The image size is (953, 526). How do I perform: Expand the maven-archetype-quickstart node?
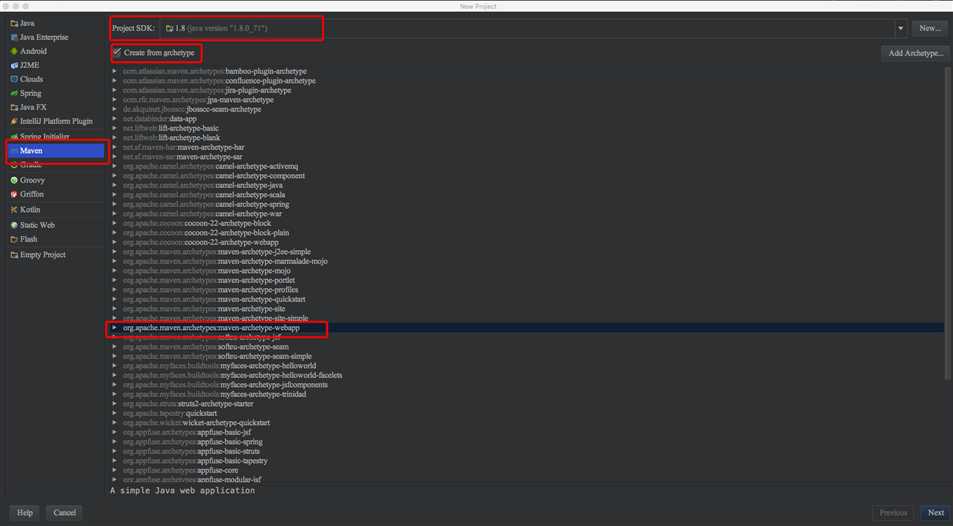(114, 299)
